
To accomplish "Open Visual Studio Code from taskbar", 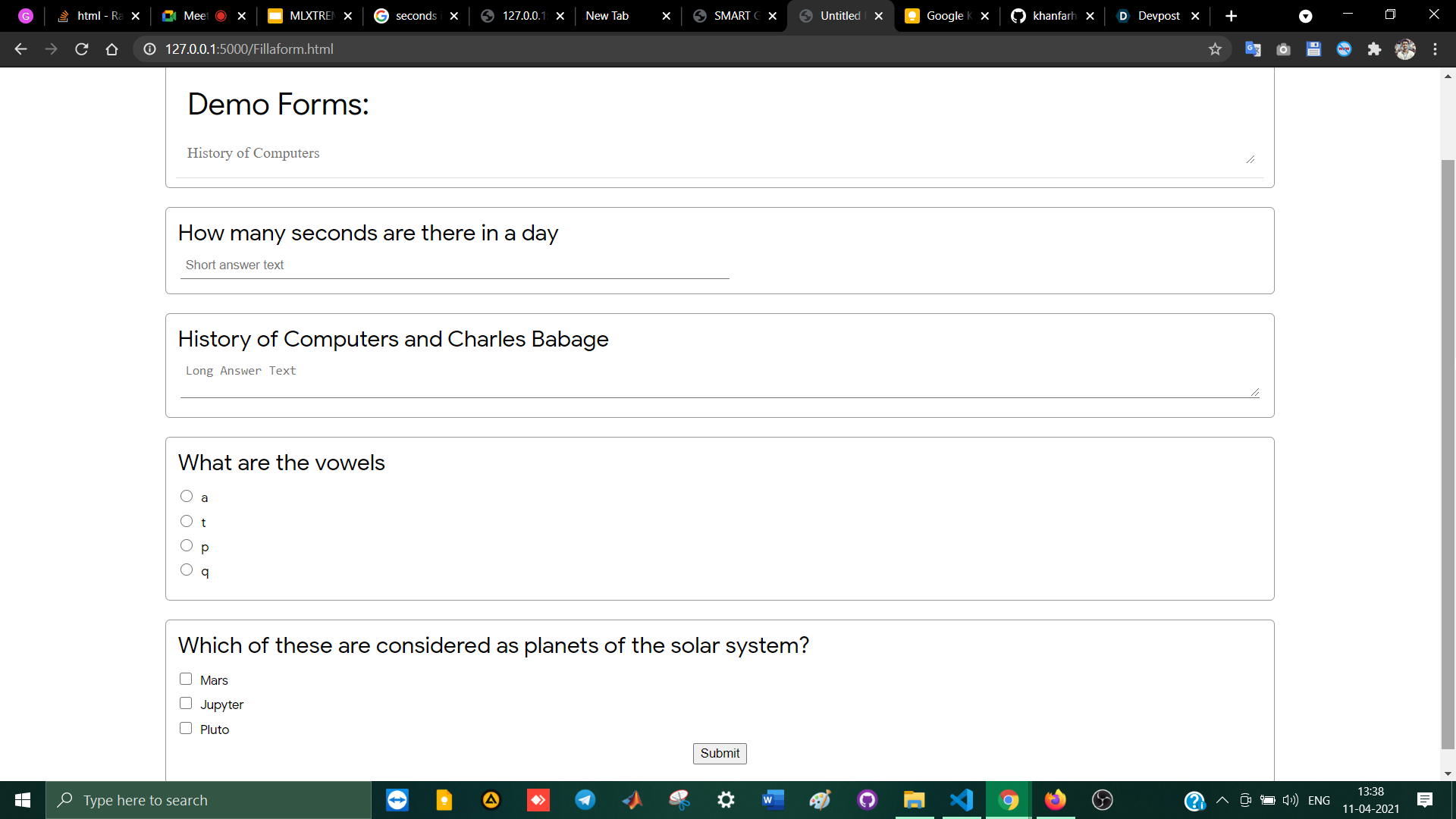I will [x=962, y=800].
